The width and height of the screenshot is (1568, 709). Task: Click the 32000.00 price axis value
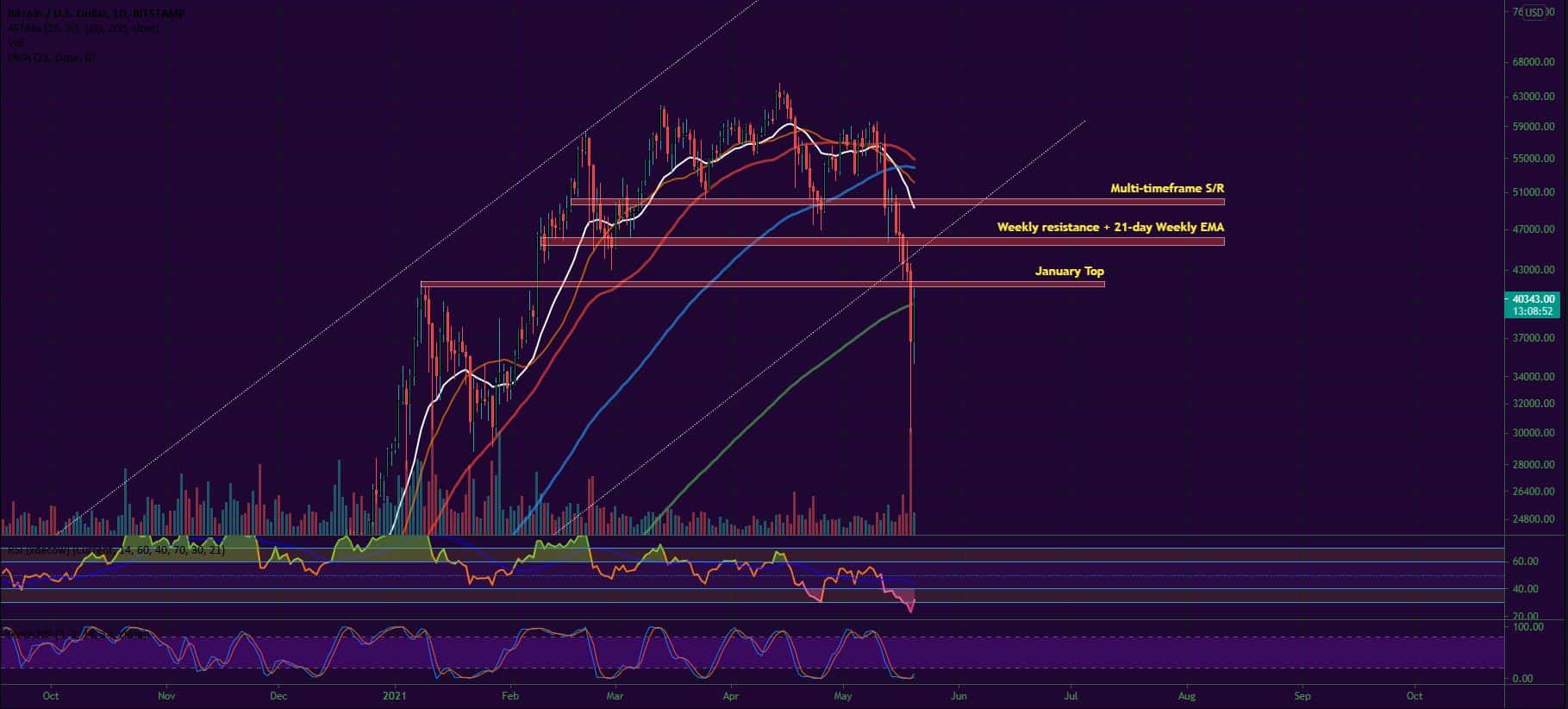click(1533, 404)
